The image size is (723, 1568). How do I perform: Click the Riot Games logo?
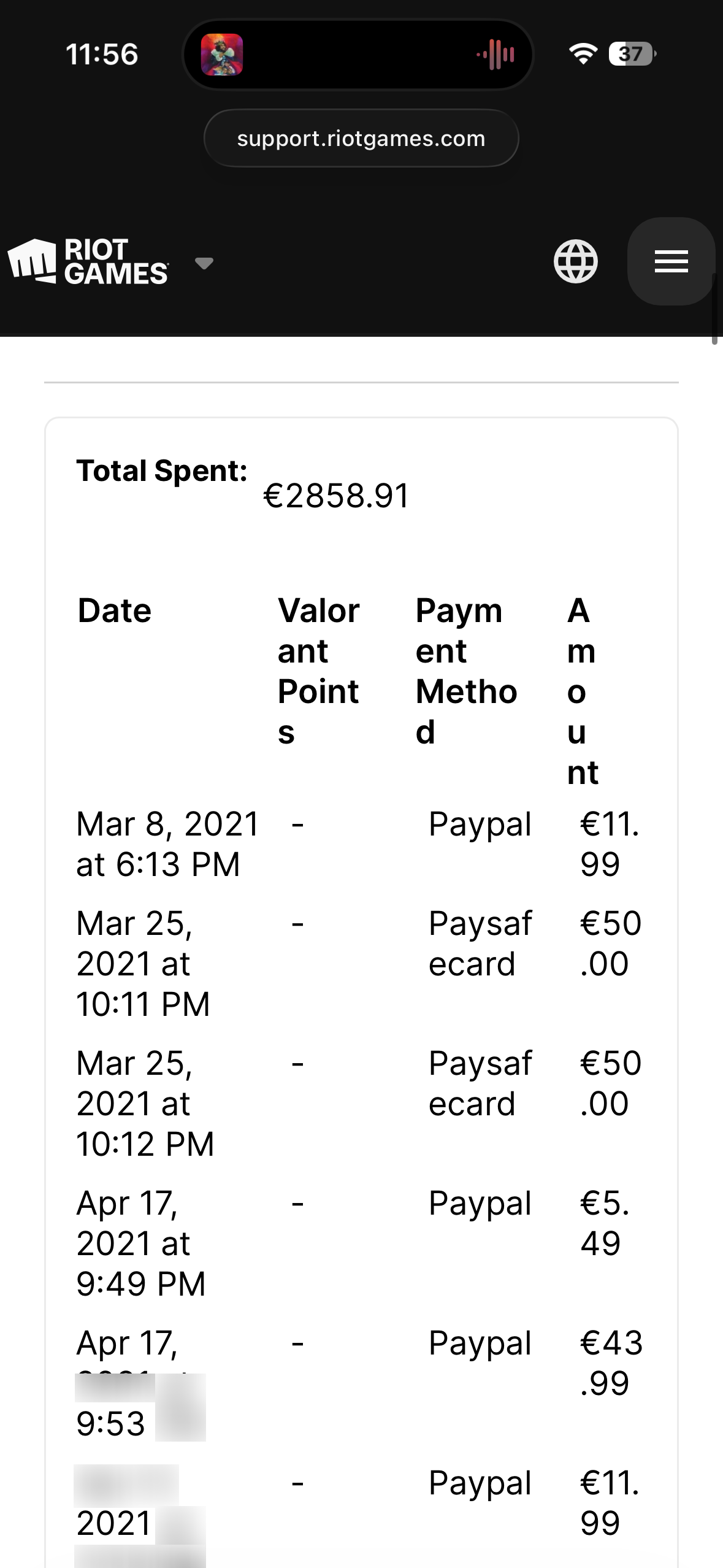[88, 261]
